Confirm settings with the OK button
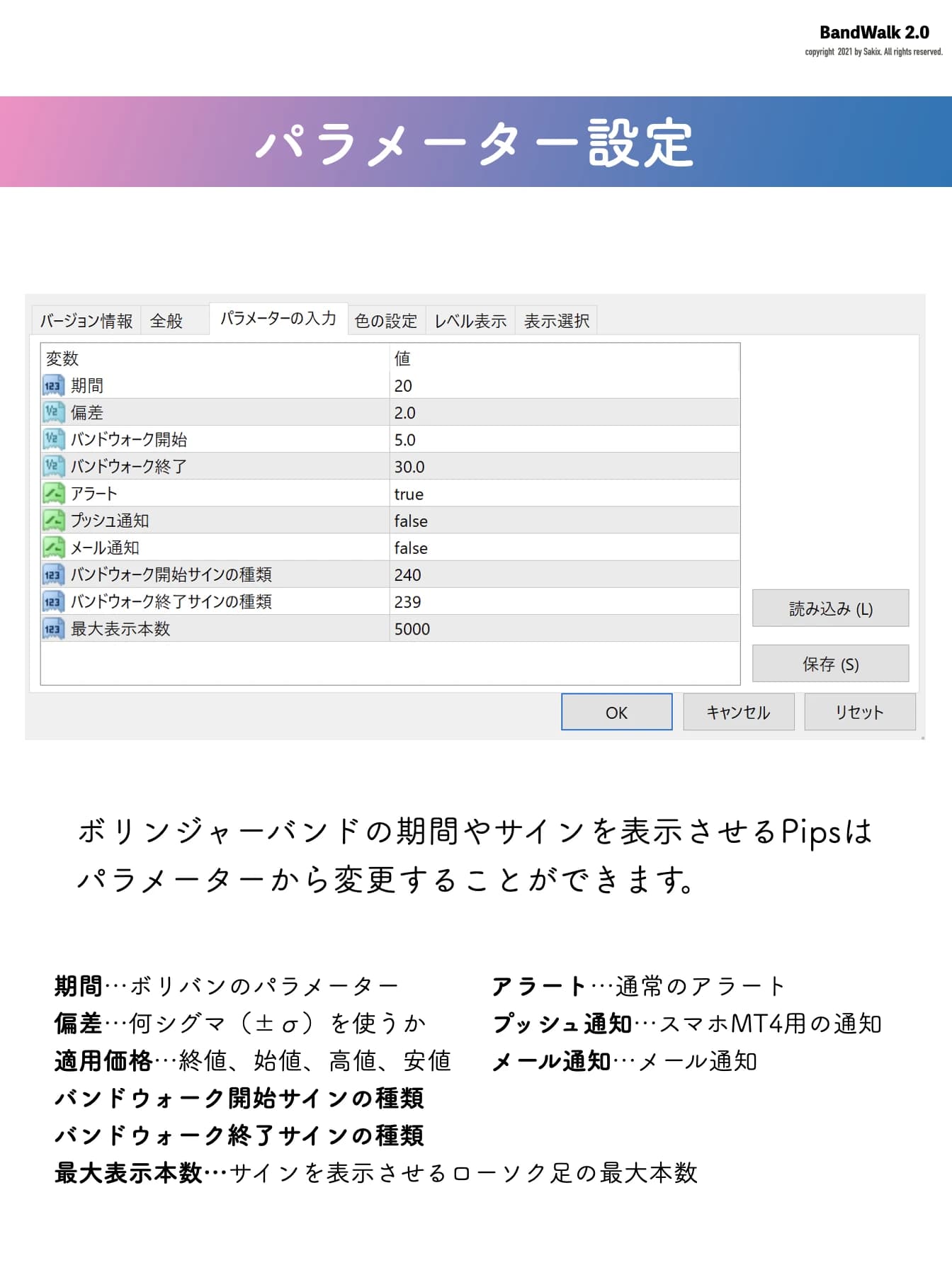 point(616,712)
